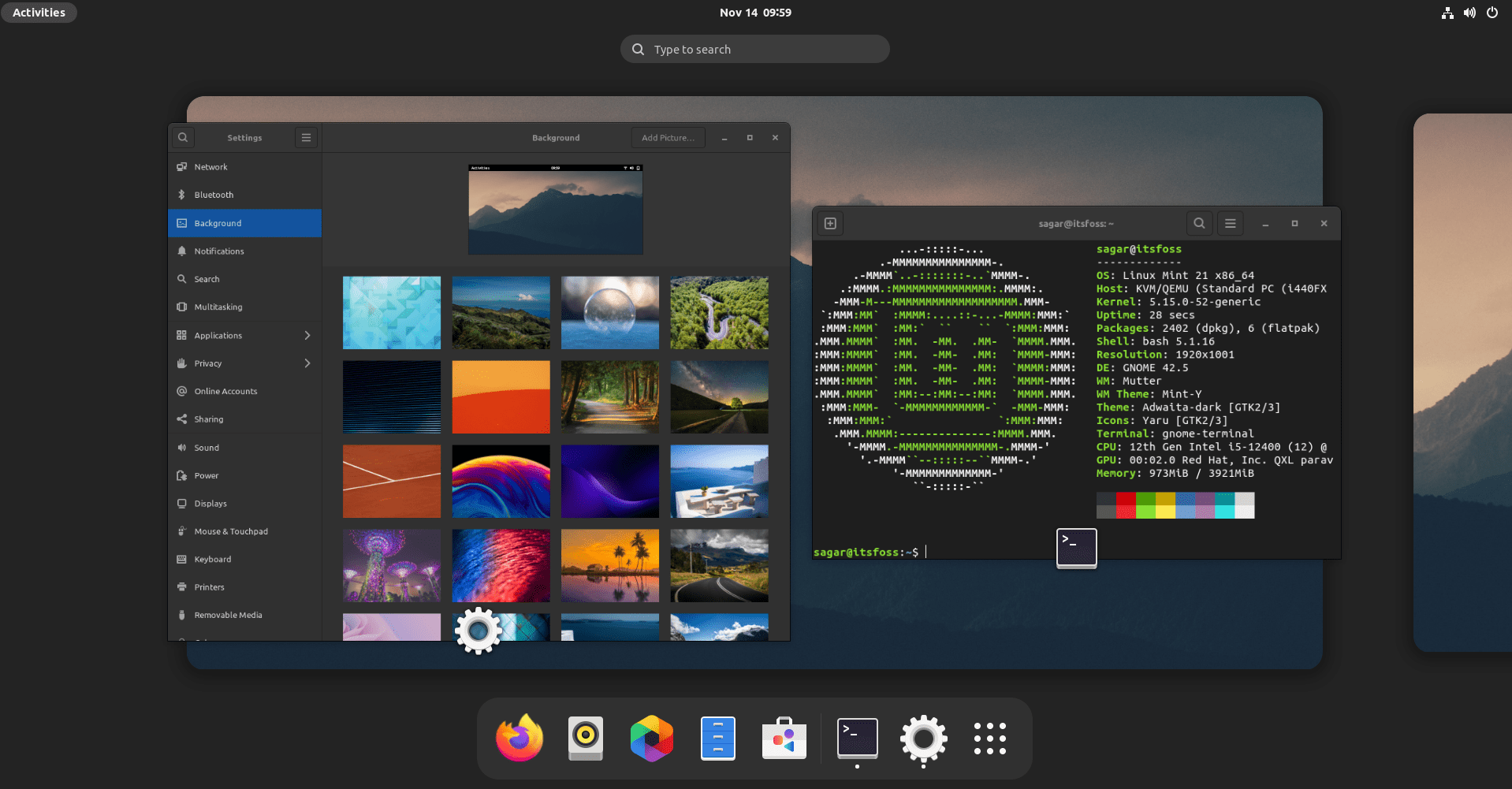This screenshot has height=789, width=1512.
Task: Expand the Applications settings section
Action: [x=244, y=335]
